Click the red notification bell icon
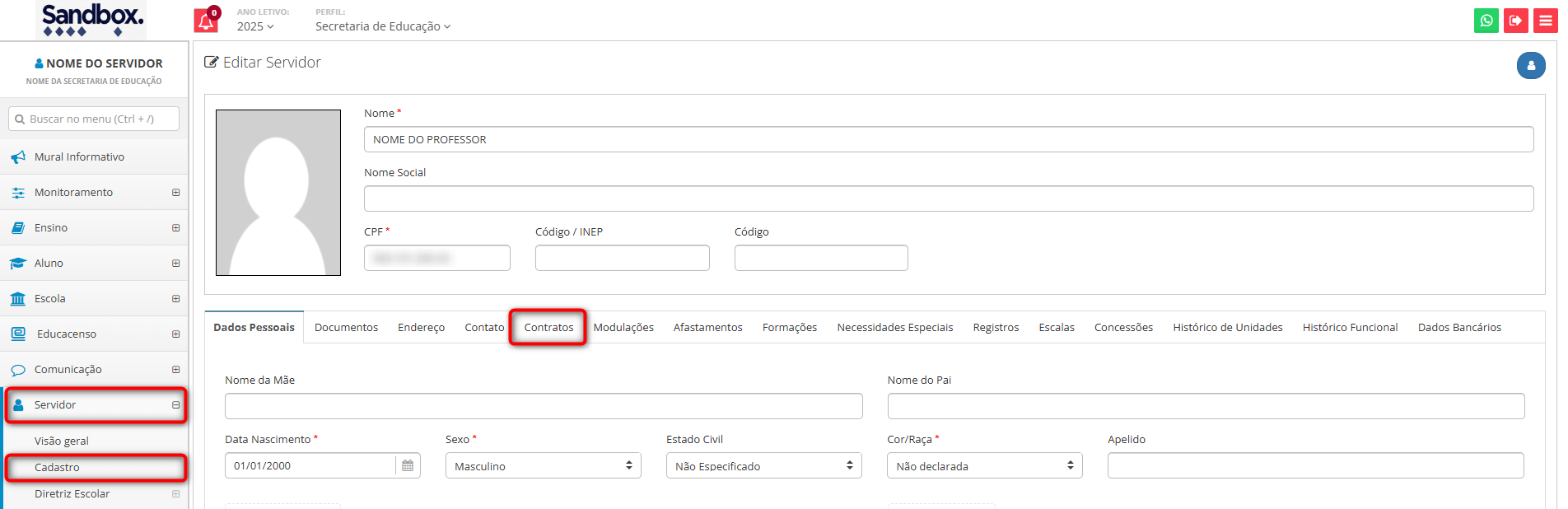The image size is (1568, 509). [x=206, y=21]
